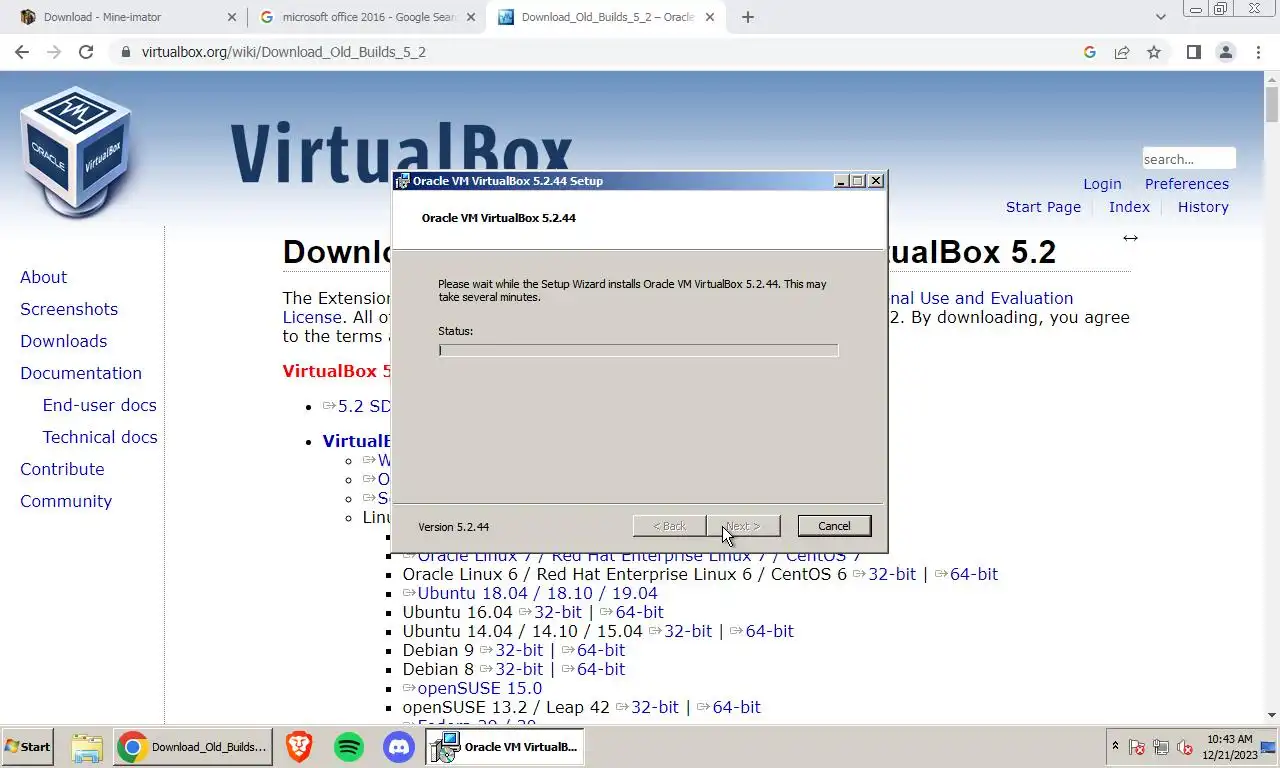This screenshot has width=1280, height=768.
Task: Close the Mine-imator tab
Action: pyautogui.click(x=231, y=17)
